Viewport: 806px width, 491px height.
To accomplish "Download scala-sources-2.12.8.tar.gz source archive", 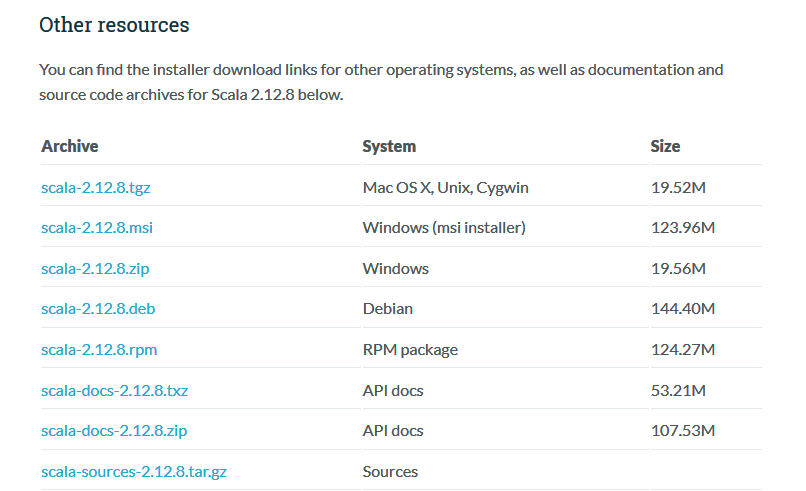I will pos(133,471).
